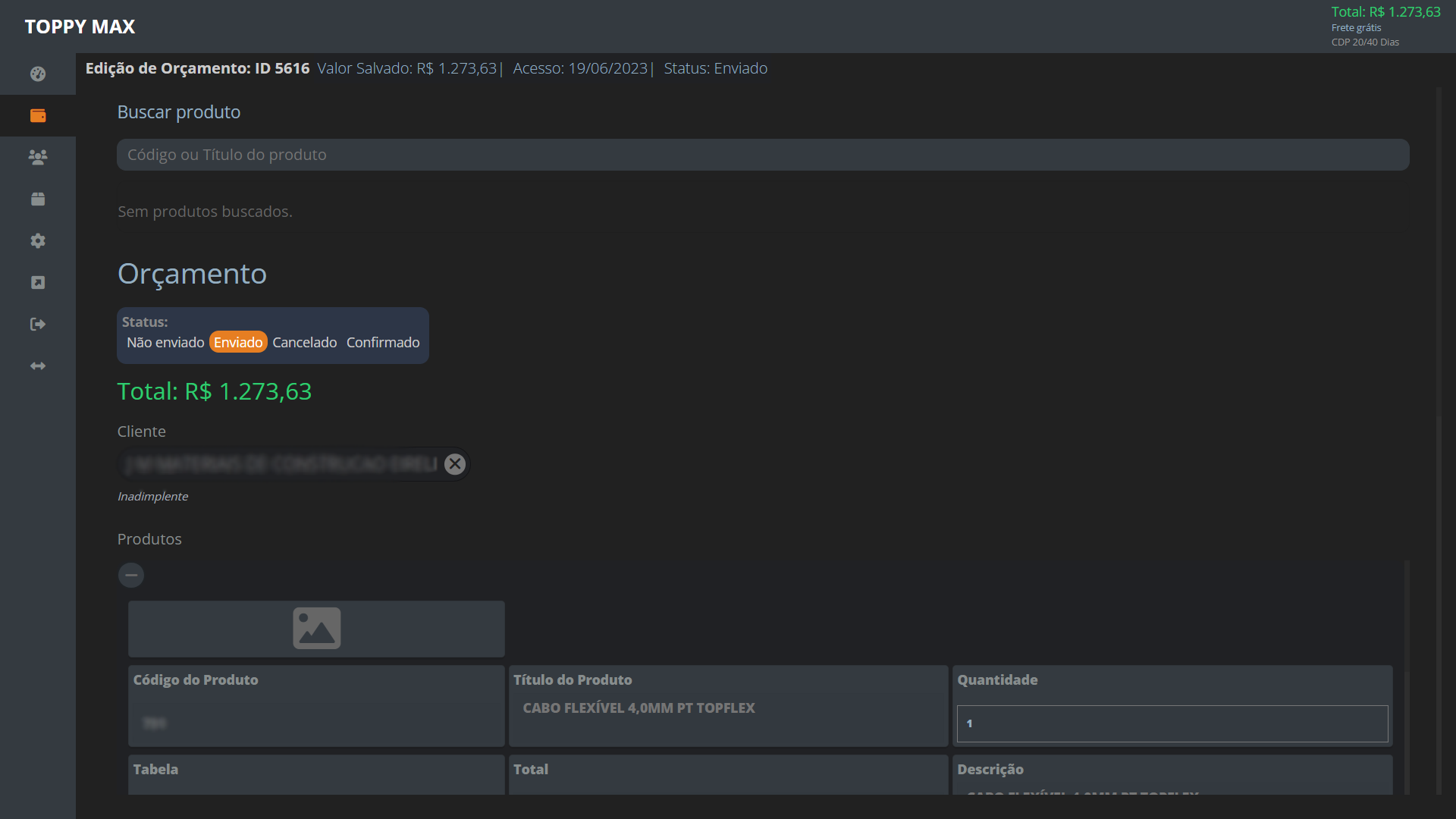Screen dimensions: 1456x819
Task: Set status to Não enviado
Action: pyautogui.click(x=165, y=342)
